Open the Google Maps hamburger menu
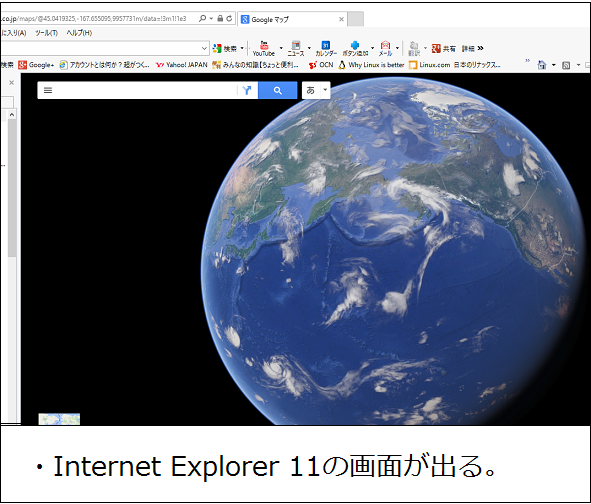 pos(48,90)
